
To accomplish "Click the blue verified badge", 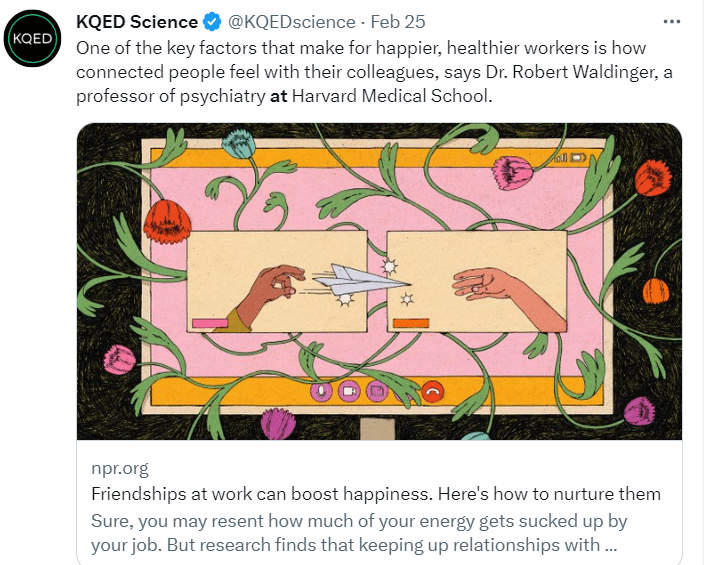I will pos(214,22).
